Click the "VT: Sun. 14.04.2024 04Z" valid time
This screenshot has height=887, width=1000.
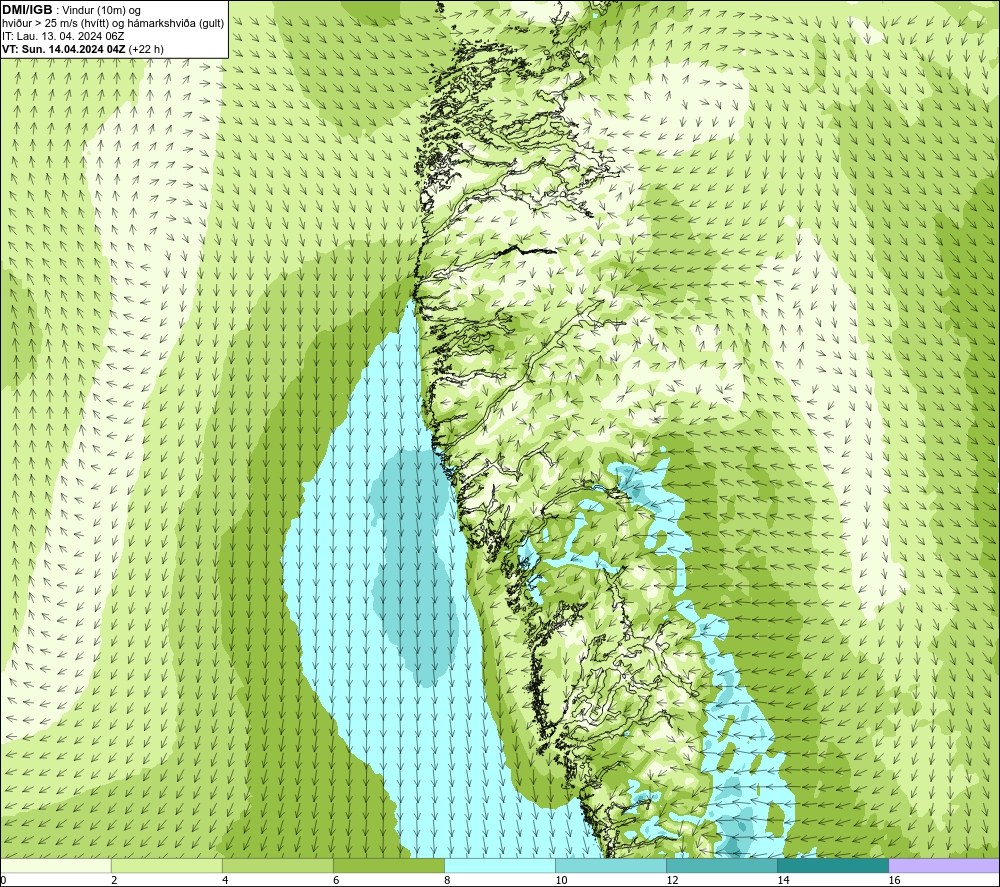point(64,49)
